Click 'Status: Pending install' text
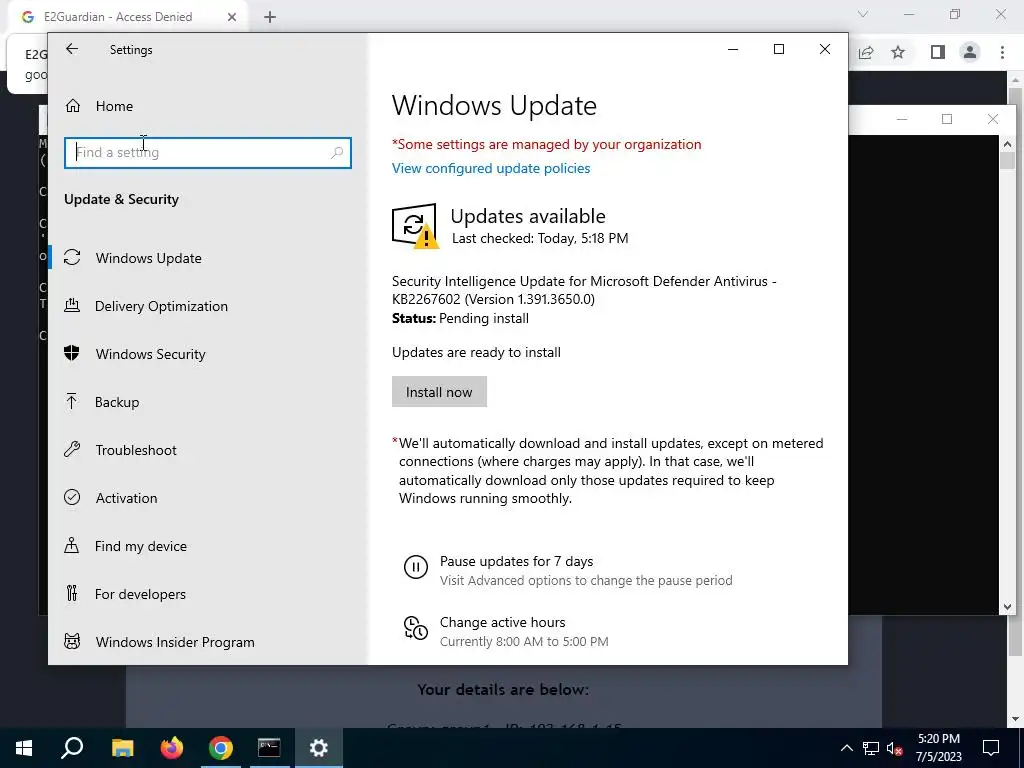The height and width of the screenshot is (768, 1024). click(x=460, y=318)
